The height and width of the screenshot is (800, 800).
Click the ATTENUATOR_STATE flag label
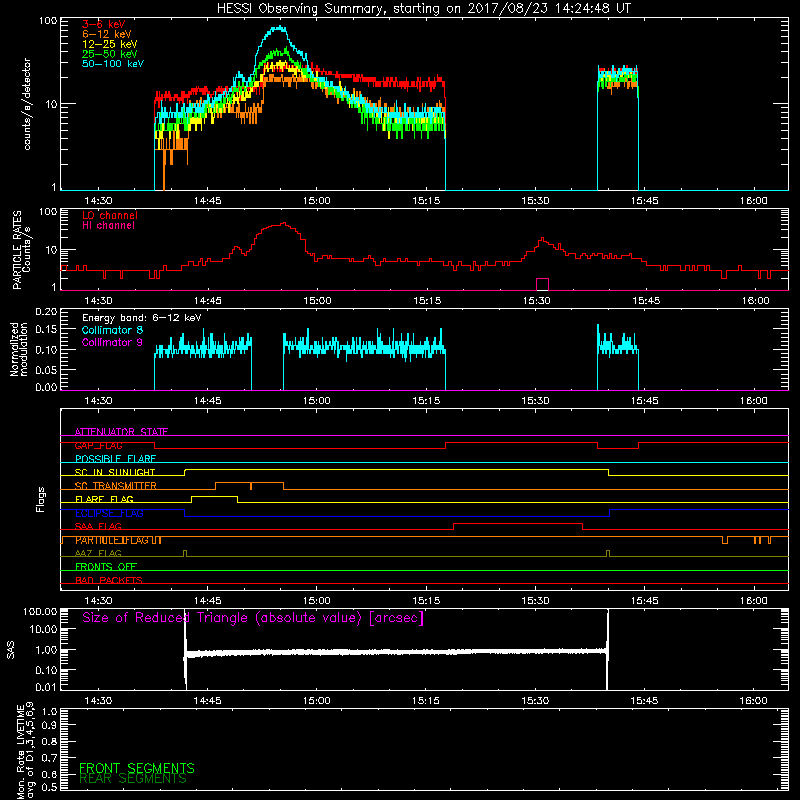pyautogui.click(x=121, y=432)
